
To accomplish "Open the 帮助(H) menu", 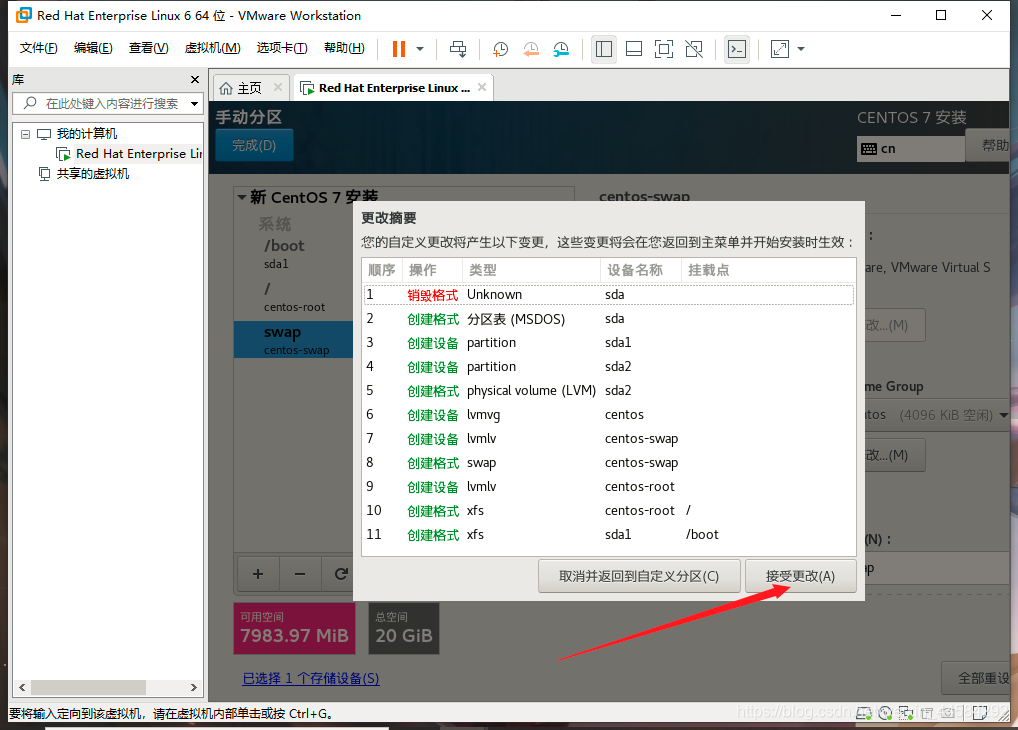I will [344, 48].
